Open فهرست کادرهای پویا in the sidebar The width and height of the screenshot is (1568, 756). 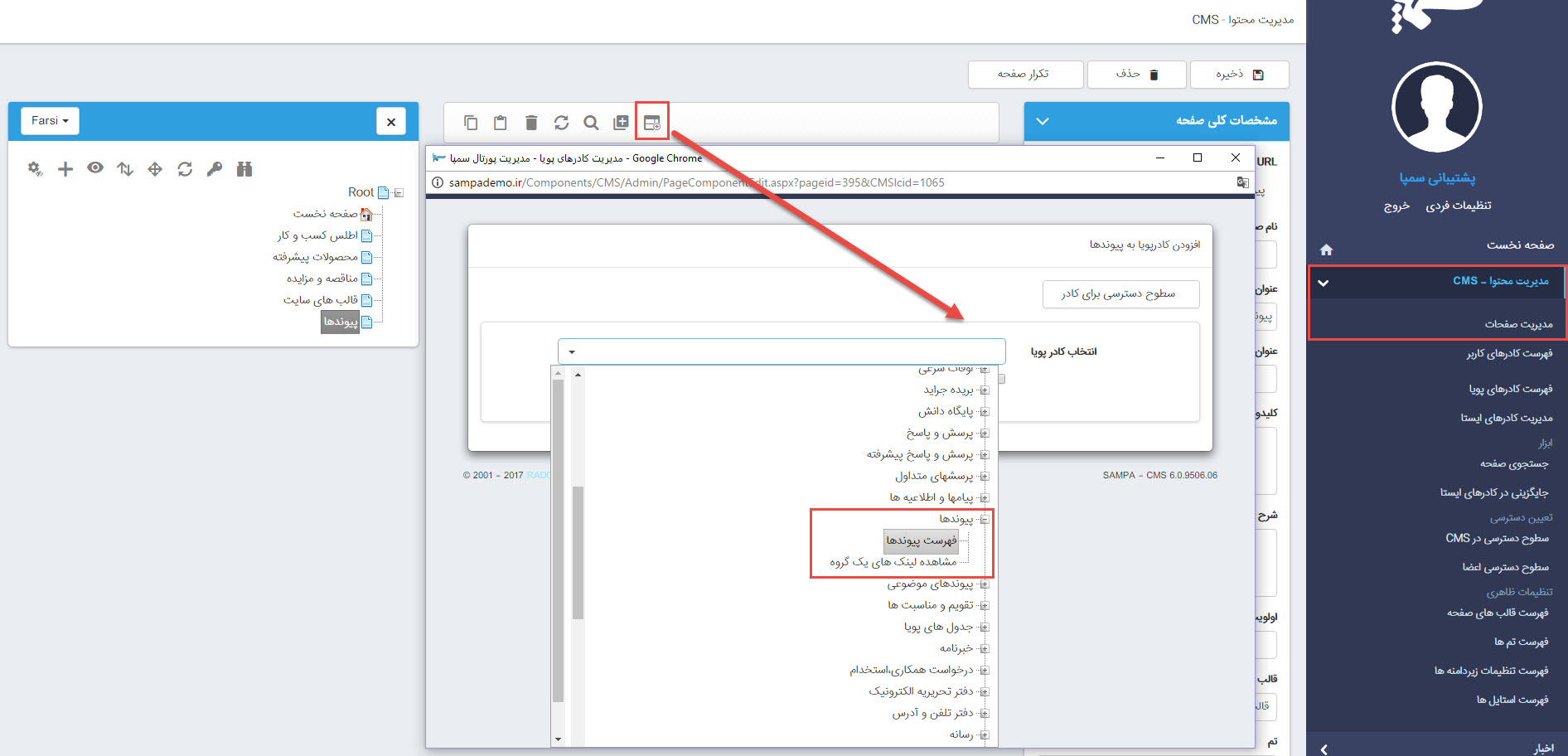click(1510, 389)
